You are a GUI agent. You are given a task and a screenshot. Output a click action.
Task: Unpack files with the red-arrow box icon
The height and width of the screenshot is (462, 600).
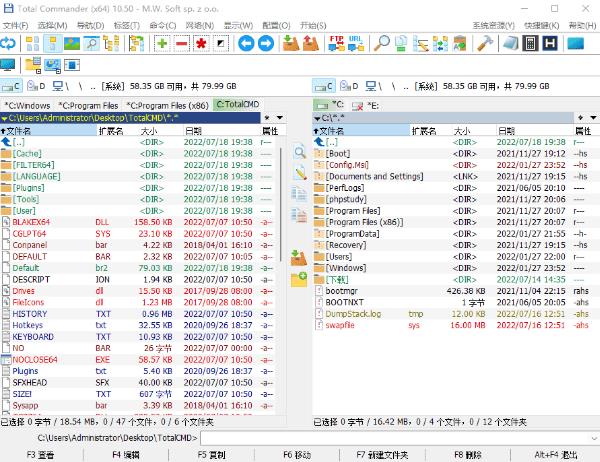311,43
